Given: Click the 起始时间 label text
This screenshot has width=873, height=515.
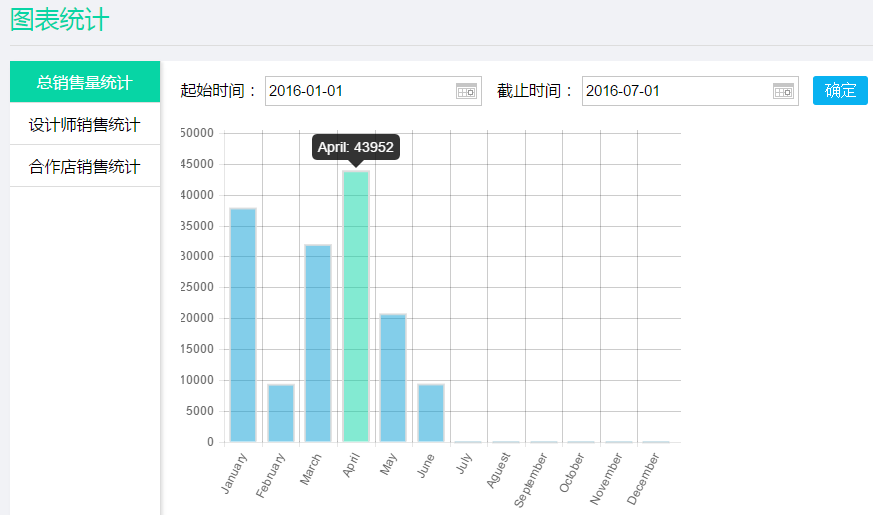Looking at the screenshot, I should point(218,91).
